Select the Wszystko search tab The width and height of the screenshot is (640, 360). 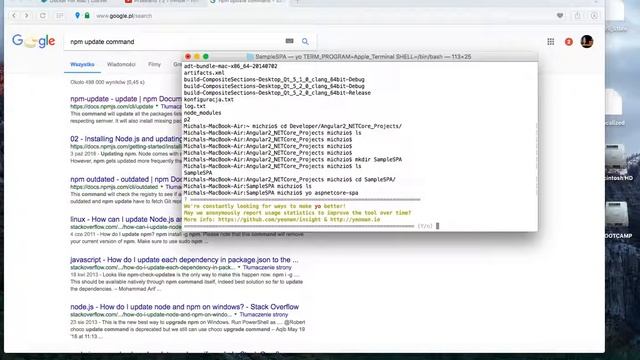click(x=82, y=64)
